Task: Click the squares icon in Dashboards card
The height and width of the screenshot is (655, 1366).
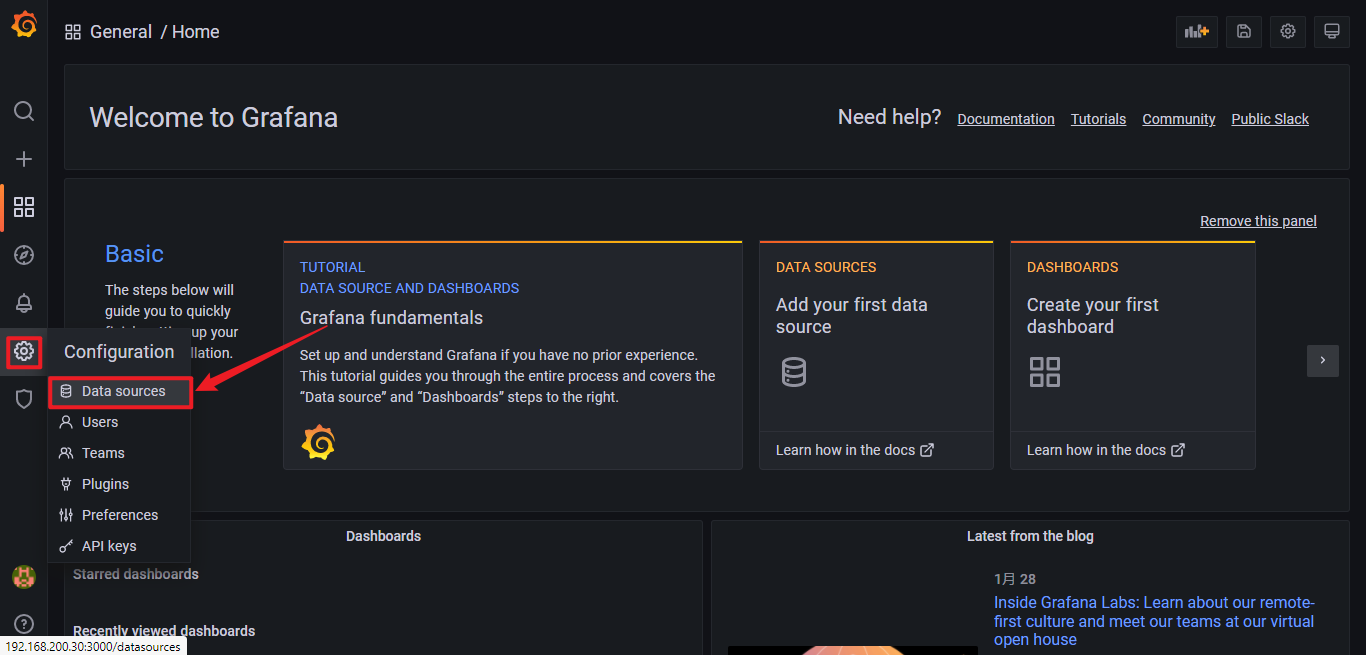Action: pos(1044,372)
